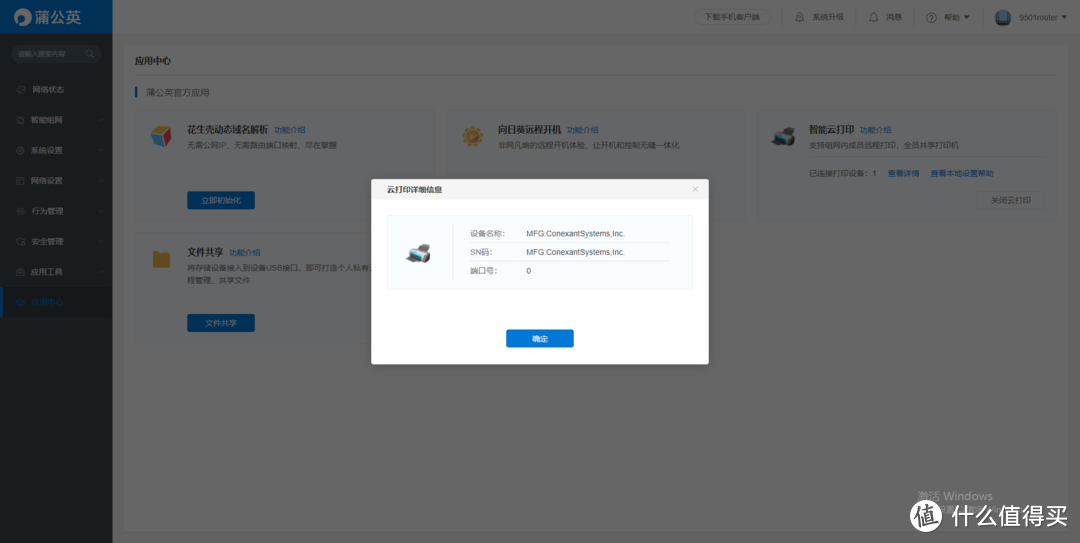
Task: Click the 查看本地设置帮助 link
Action: (x=962, y=173)
